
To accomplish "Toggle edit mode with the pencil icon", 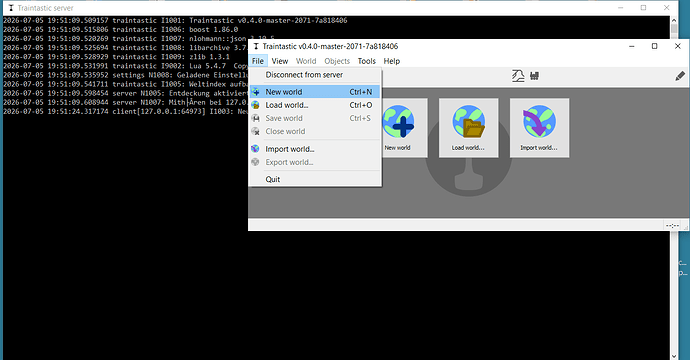I will pos(680,76).
